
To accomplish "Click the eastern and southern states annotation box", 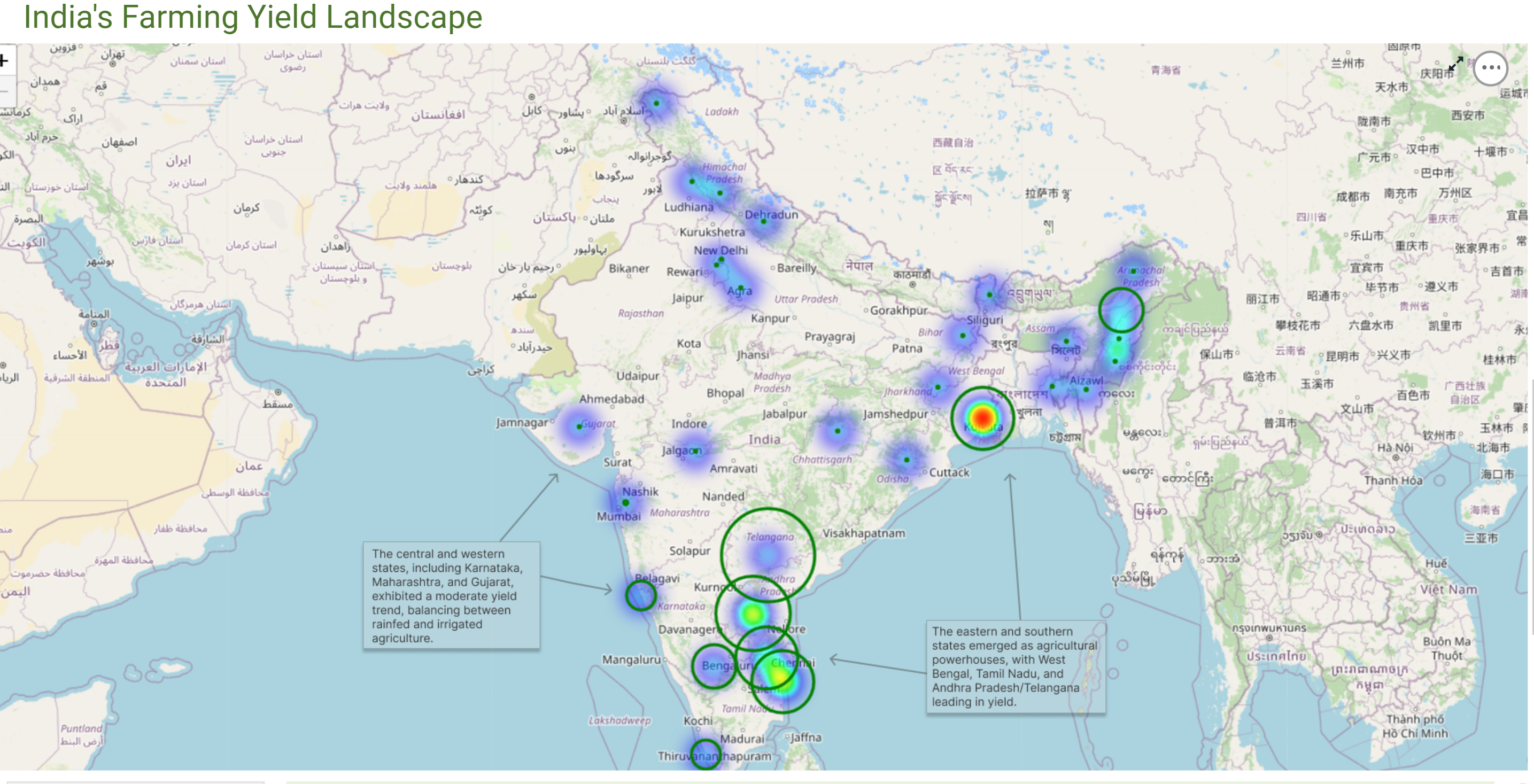I will click(1016, 667).
